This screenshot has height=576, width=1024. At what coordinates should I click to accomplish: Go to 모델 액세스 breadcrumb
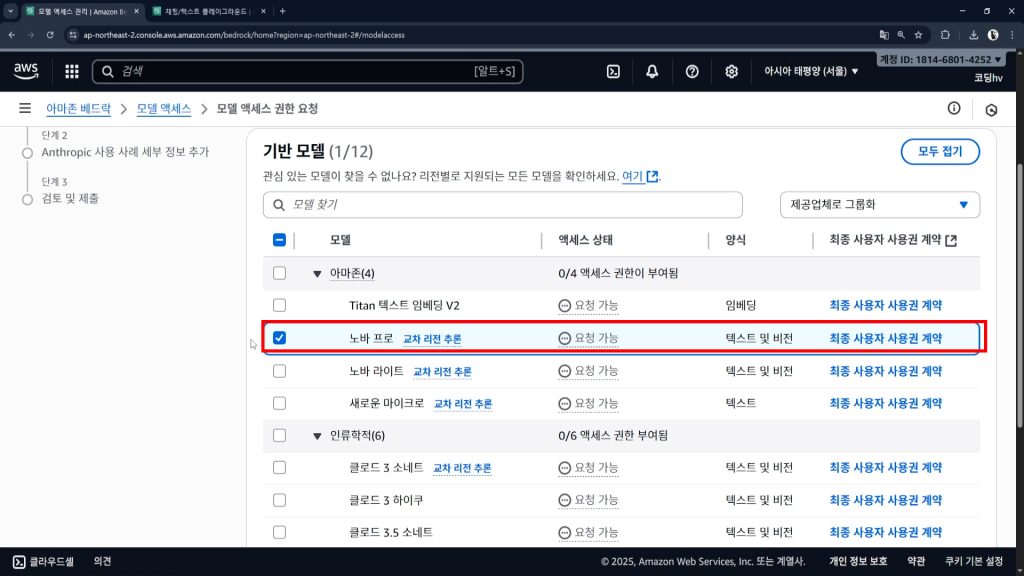click(163, 108)
